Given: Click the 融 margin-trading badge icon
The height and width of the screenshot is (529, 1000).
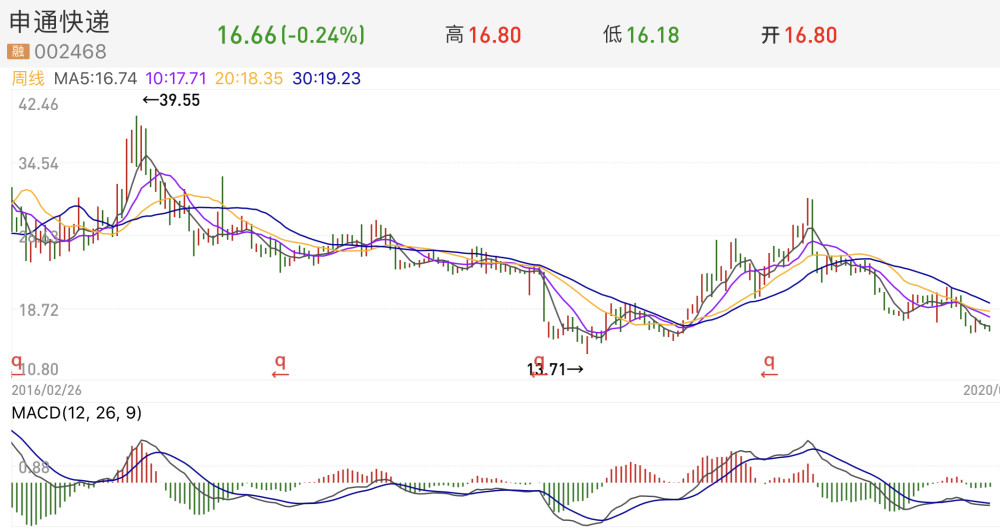Looking at the screenshot, I should pos(18,51).
